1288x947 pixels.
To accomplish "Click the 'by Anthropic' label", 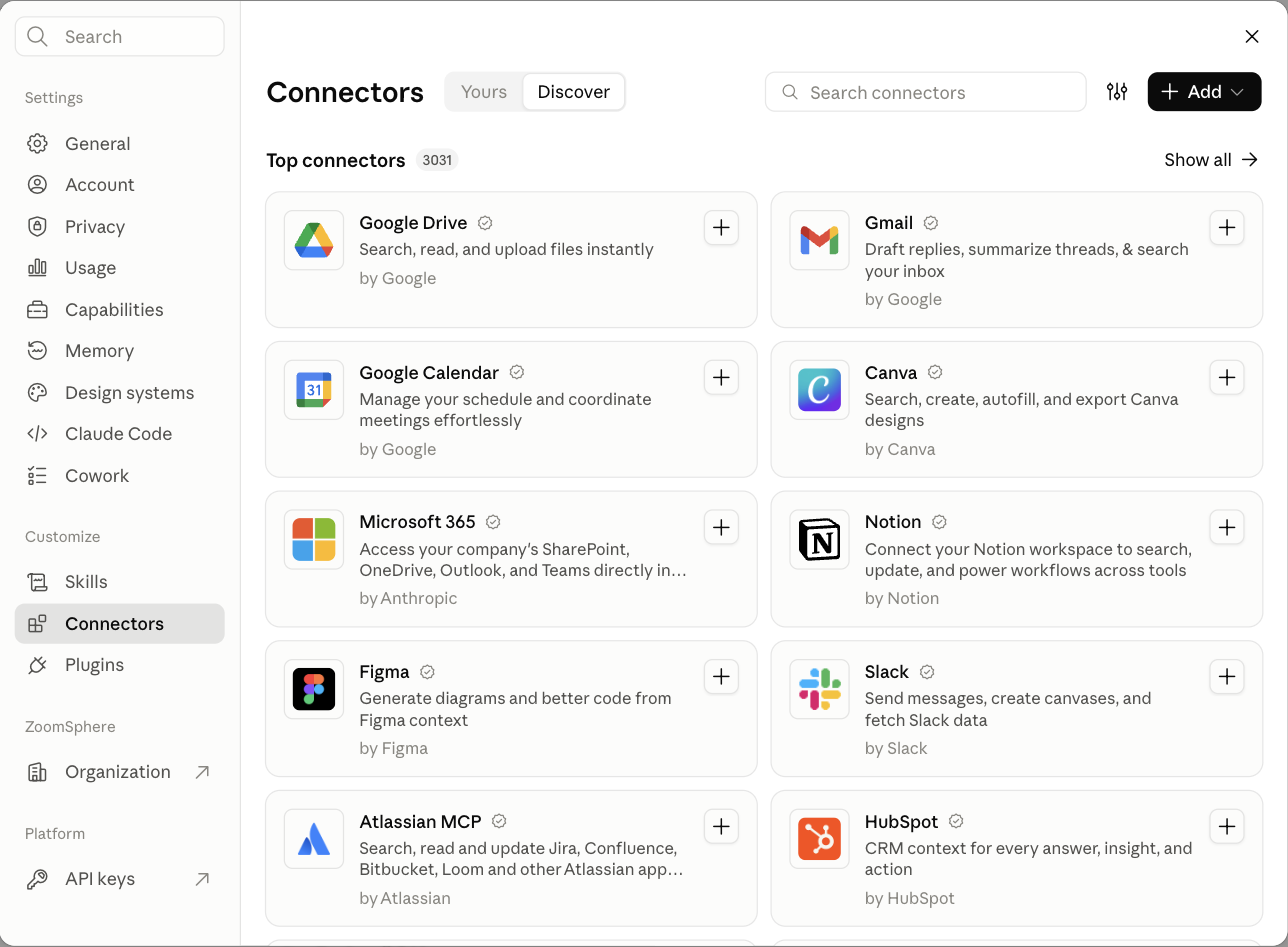I will click(408, 598).
